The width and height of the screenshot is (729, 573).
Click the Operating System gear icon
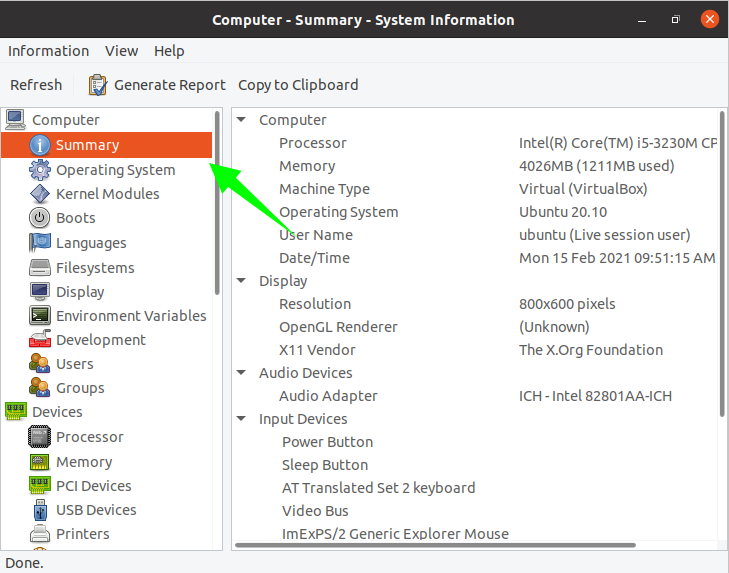(x=40, y=170)
